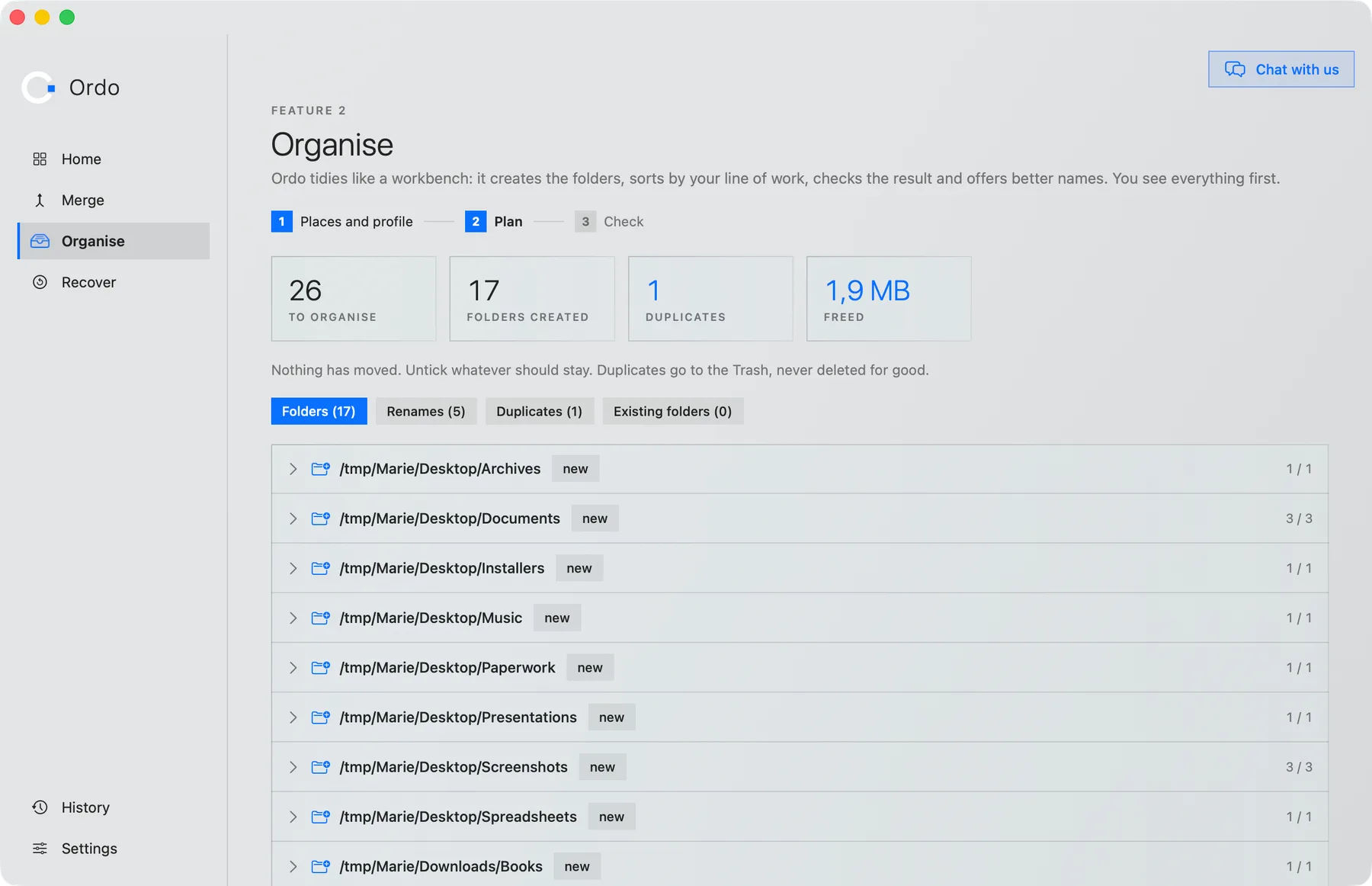Open Merge in the sidebar
Screen dimensions: 1372x886
114,200
